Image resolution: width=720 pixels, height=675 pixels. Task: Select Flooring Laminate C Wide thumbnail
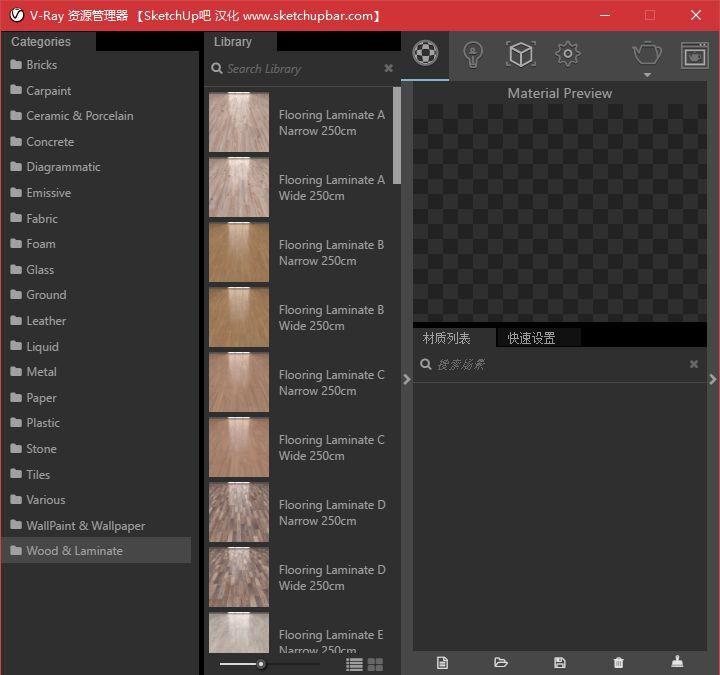click(x=239, y=447)
